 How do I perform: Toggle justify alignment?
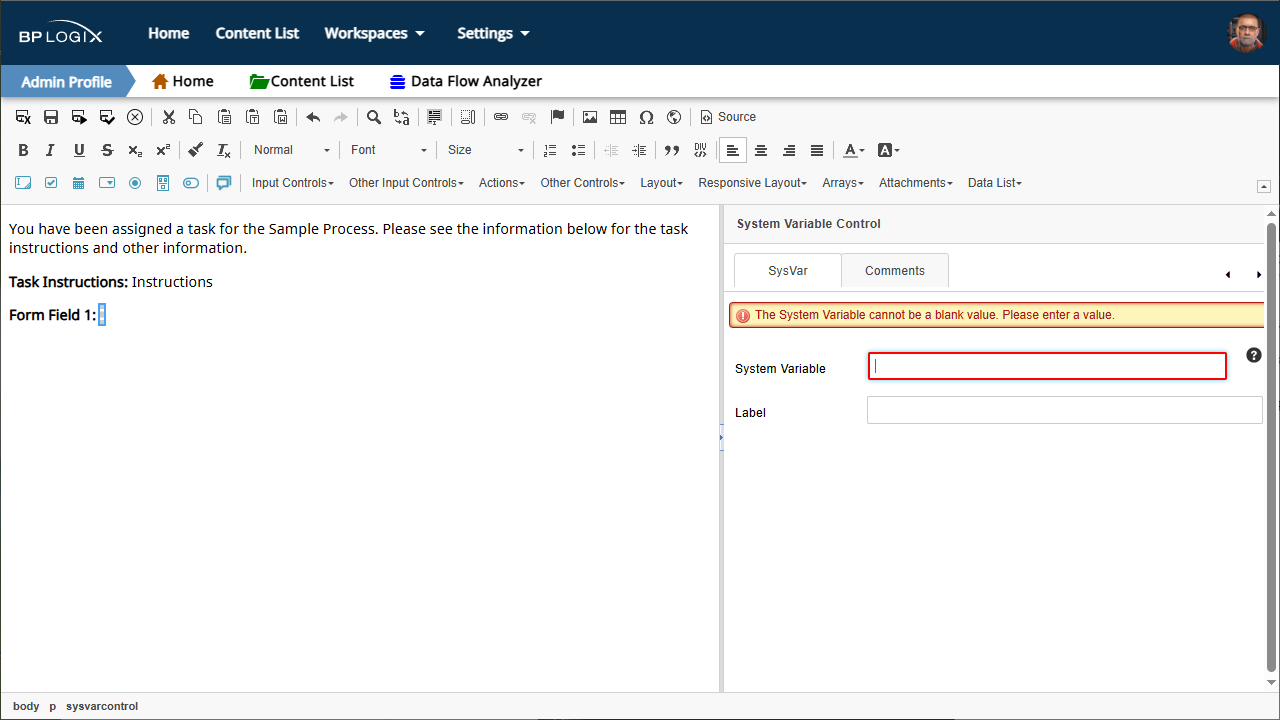[x=817, y=150]
